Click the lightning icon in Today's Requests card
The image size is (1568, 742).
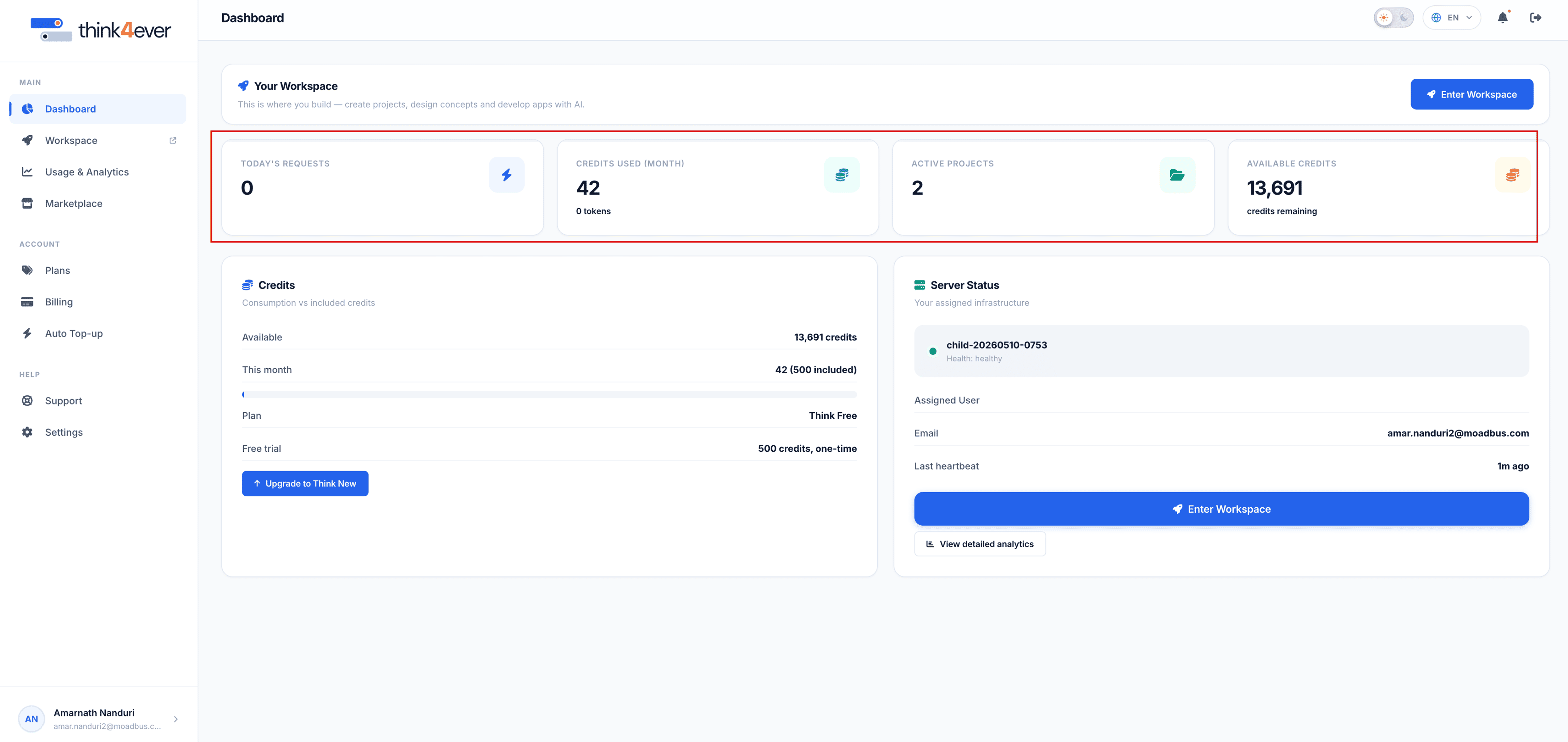pyautogui.click(x=507, y=175)
